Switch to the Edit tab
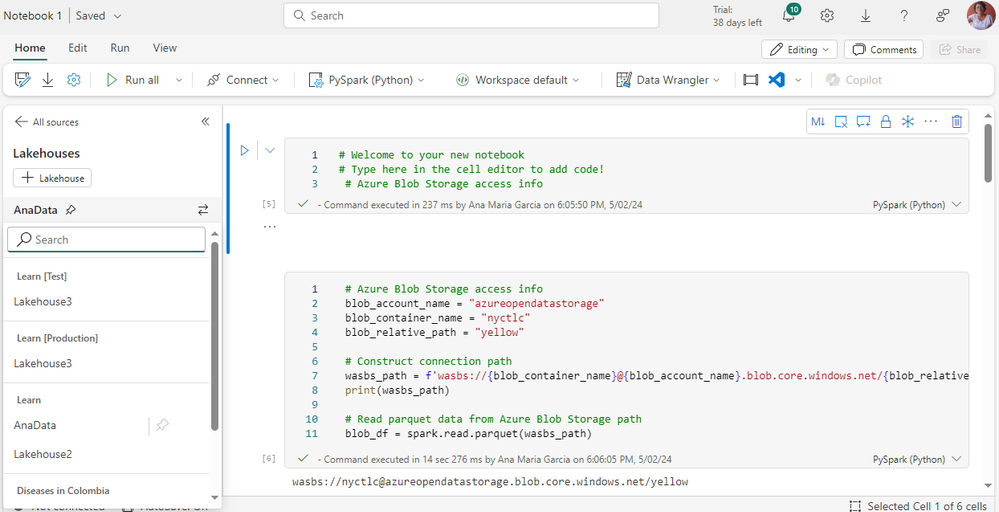Image resolution: width=999 pixels, height=512 pixels. click(x=78, y=48)
